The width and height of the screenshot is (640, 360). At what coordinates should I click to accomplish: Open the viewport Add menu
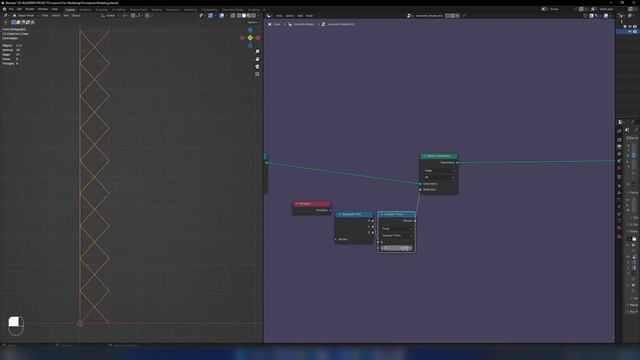point(66,16)
